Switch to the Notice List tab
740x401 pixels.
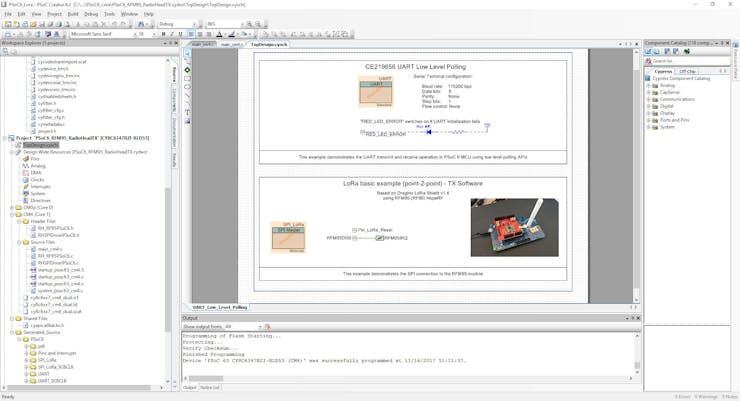210,387
